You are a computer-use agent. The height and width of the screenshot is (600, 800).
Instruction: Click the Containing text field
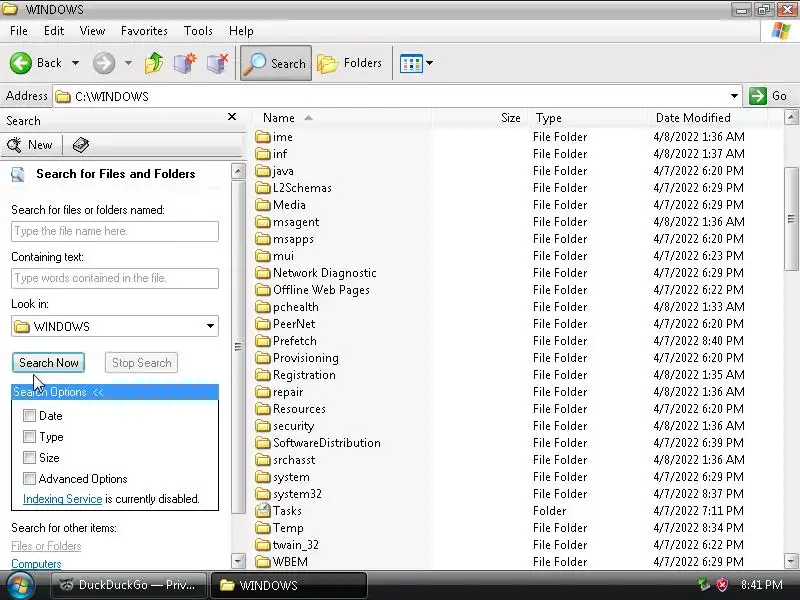[x=115, y=278]
